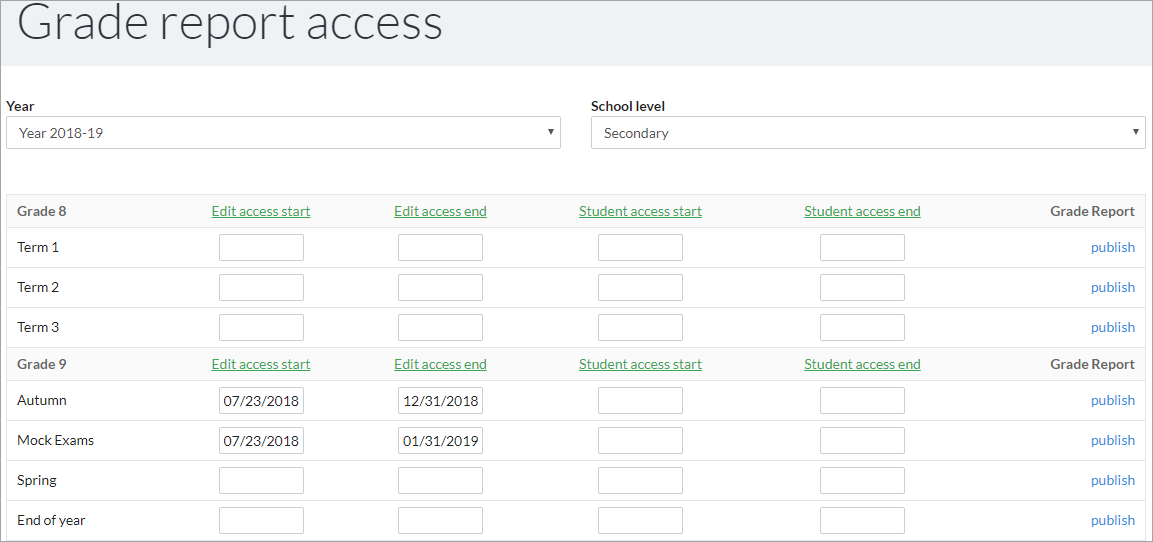Publish the Term 3 grade report
Image resolution: width=1153 pixels, height=542 pixels.
[1113, 327]
